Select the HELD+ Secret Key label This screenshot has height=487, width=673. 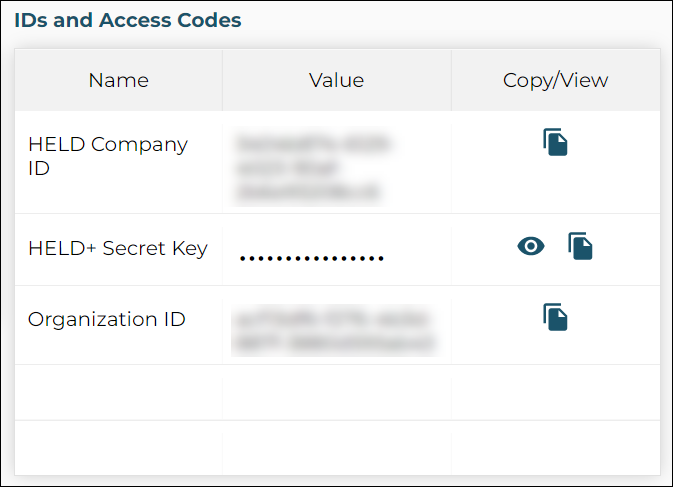tap(118, 248)
